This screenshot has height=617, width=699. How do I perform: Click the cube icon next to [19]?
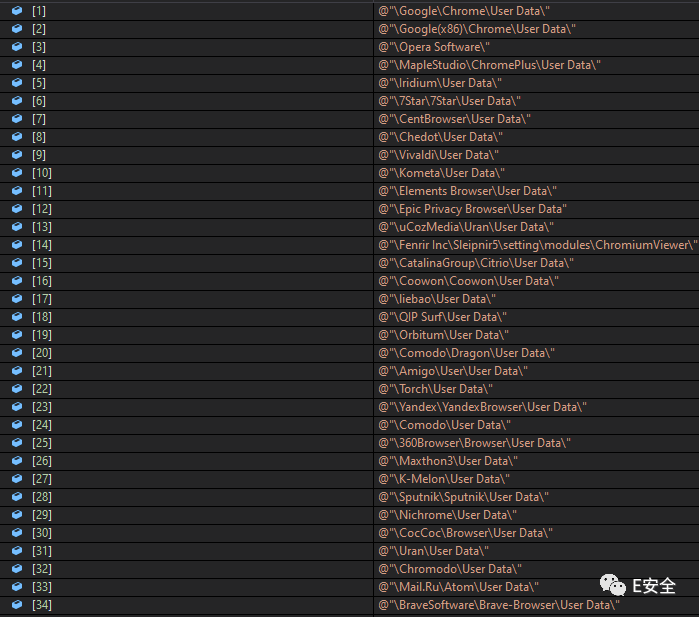(17, 335)
